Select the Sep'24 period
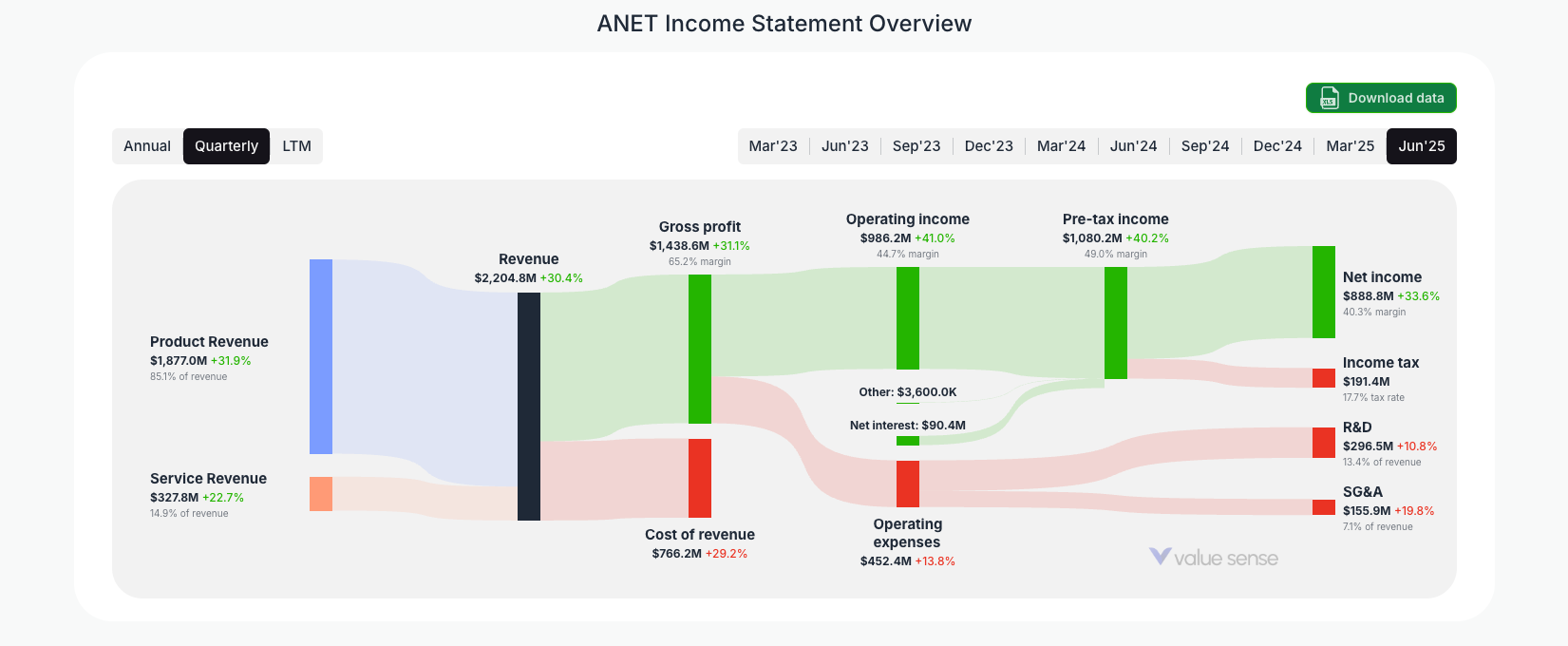 [1205, 146]
